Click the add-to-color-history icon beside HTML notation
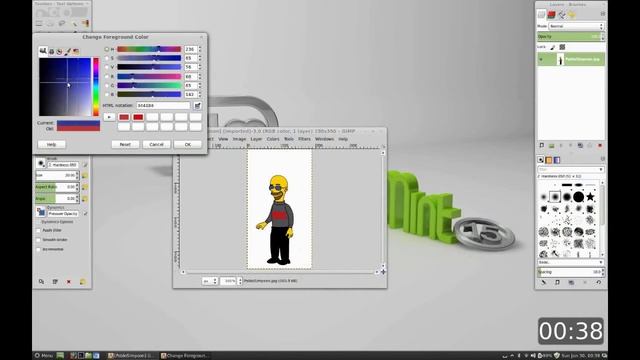 [x=197, y=106]
